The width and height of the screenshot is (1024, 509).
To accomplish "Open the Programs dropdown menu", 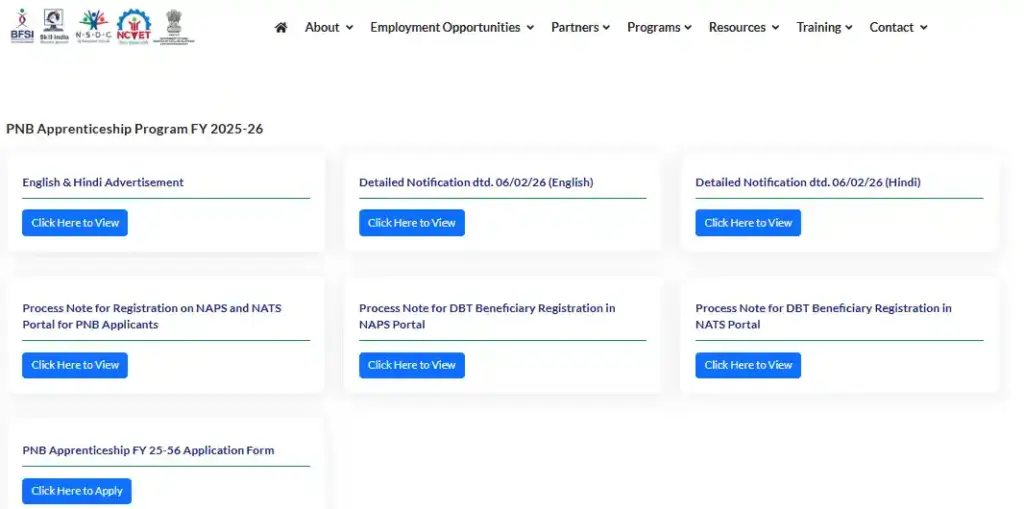I will [659, 28].
